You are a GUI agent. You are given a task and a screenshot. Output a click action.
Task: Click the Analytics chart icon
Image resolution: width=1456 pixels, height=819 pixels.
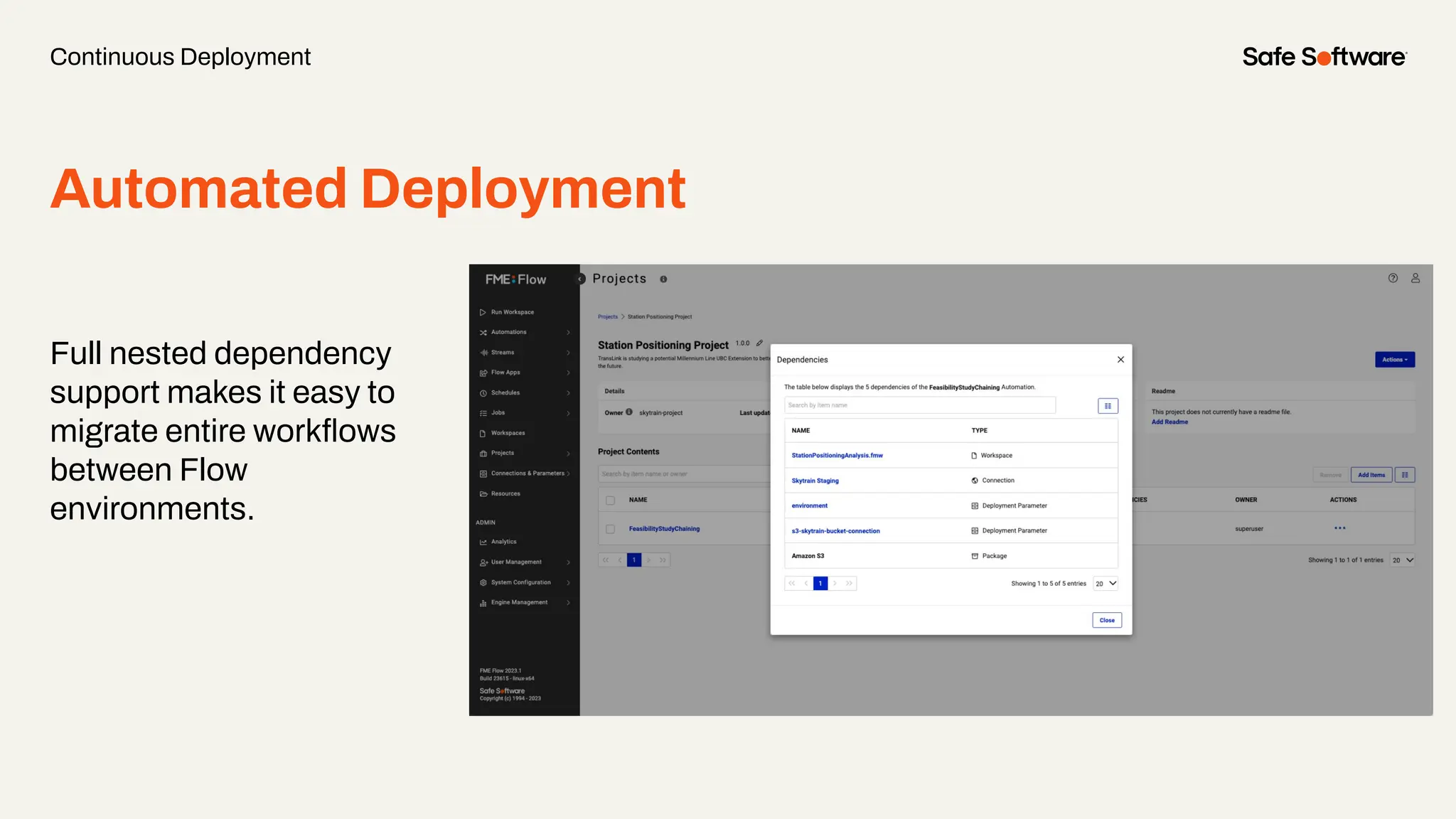coord(483,542)
